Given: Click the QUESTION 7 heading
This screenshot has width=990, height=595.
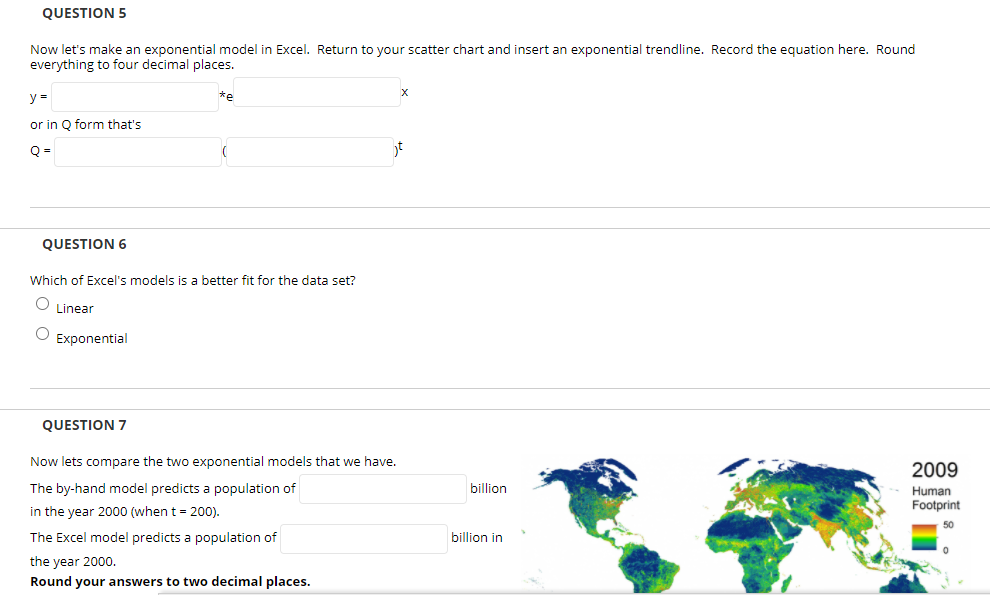Looking at the screenshot, I should click(x=84, y=425).
